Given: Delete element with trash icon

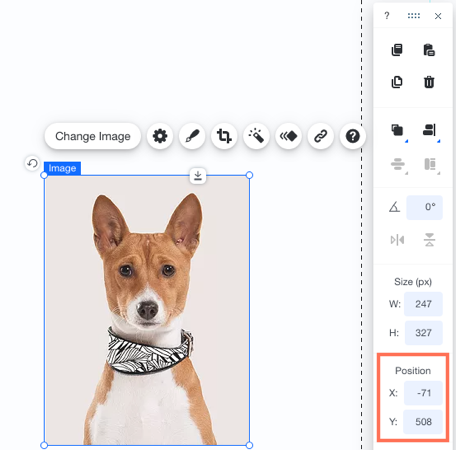Looking at the screenshot, I should [x=429, y=82].
